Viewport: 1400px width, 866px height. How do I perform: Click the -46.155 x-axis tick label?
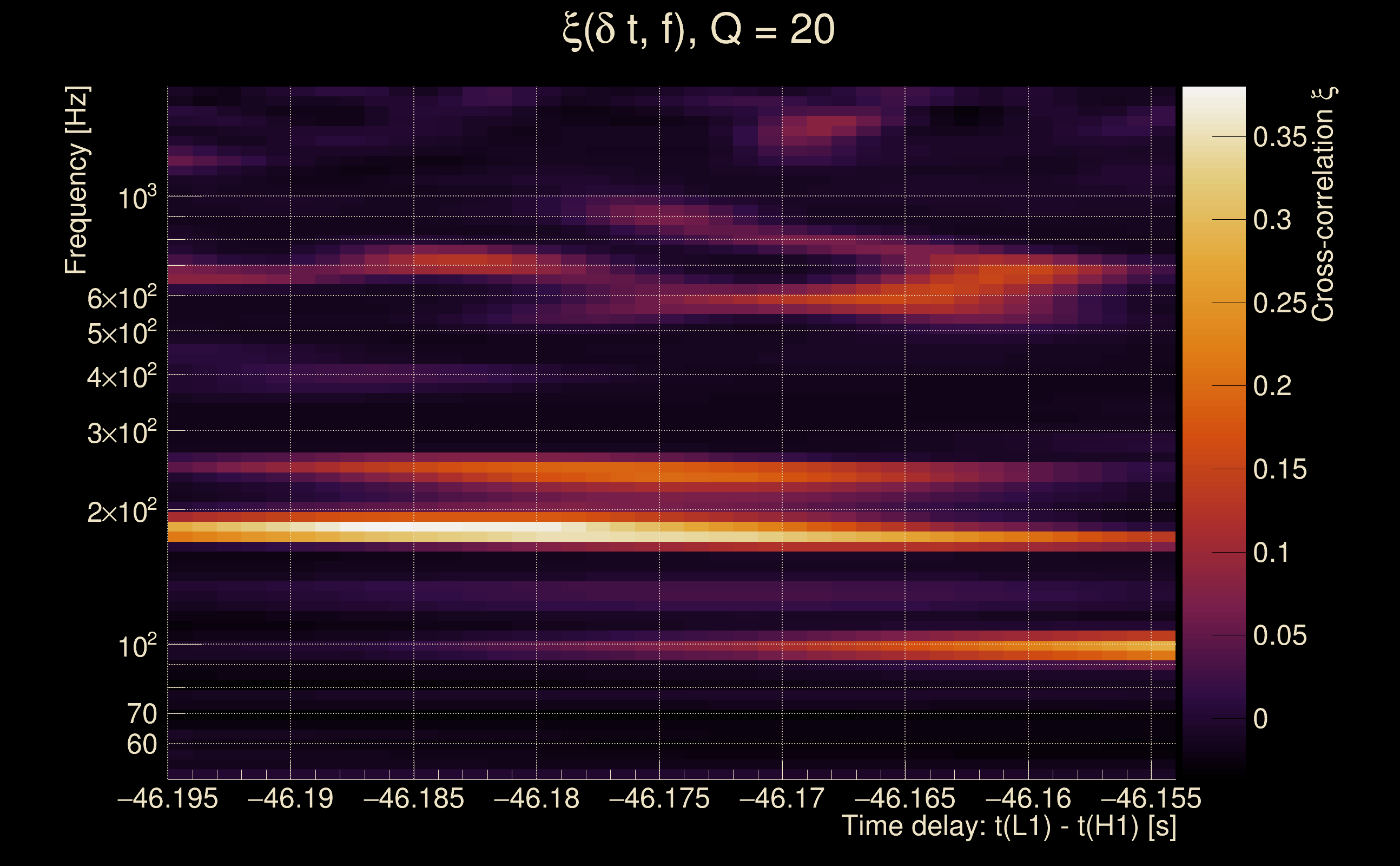(x=1151, y=798)
